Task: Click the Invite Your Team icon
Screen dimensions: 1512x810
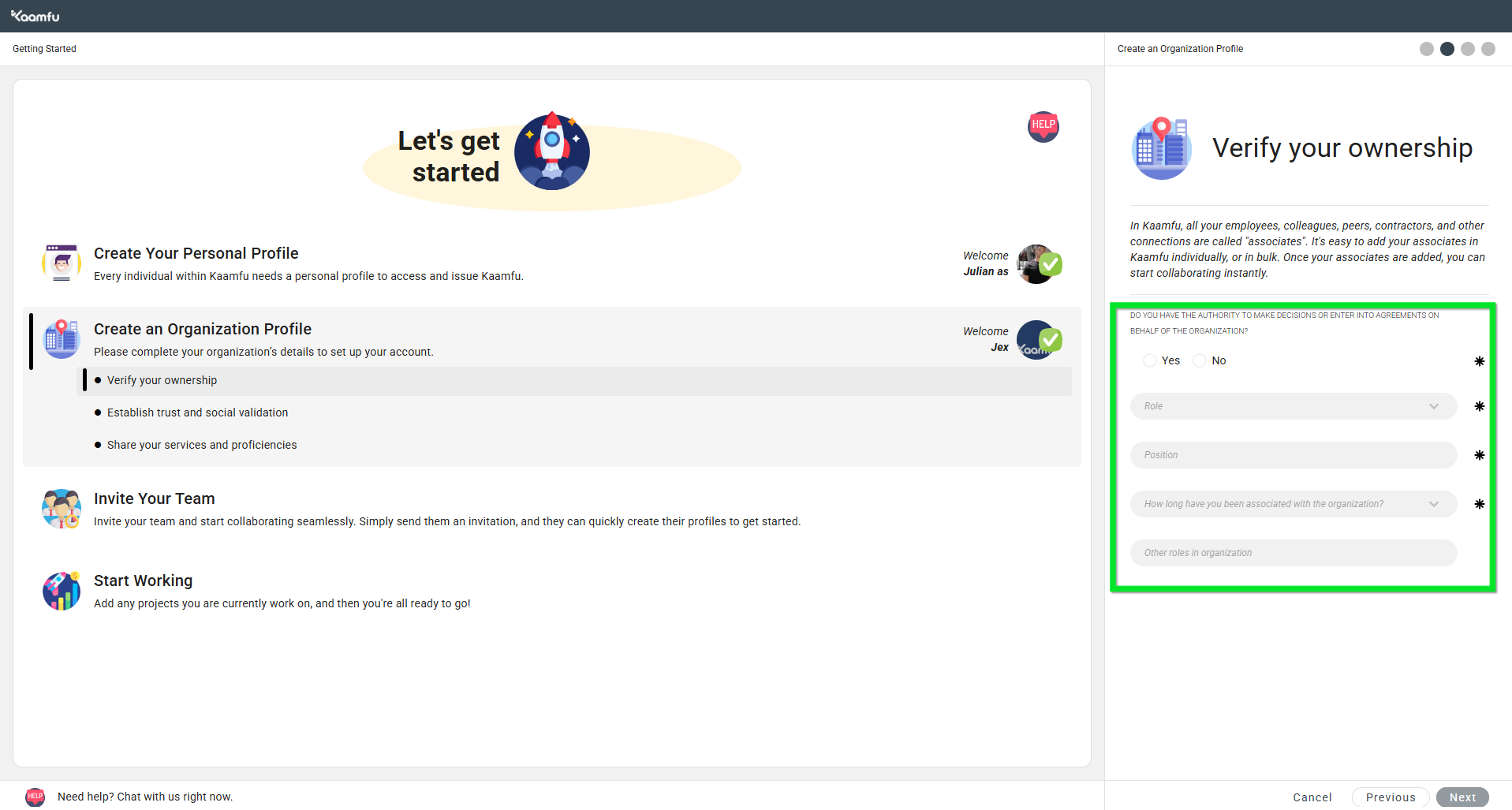Action: tap(62, 509)
